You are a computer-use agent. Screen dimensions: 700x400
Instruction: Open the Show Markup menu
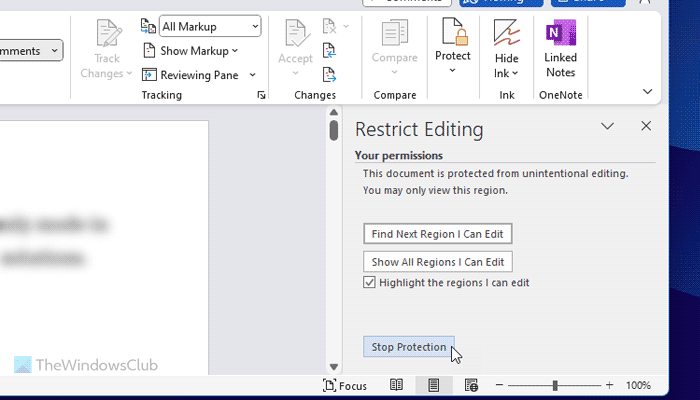click(x=190, y=51)
